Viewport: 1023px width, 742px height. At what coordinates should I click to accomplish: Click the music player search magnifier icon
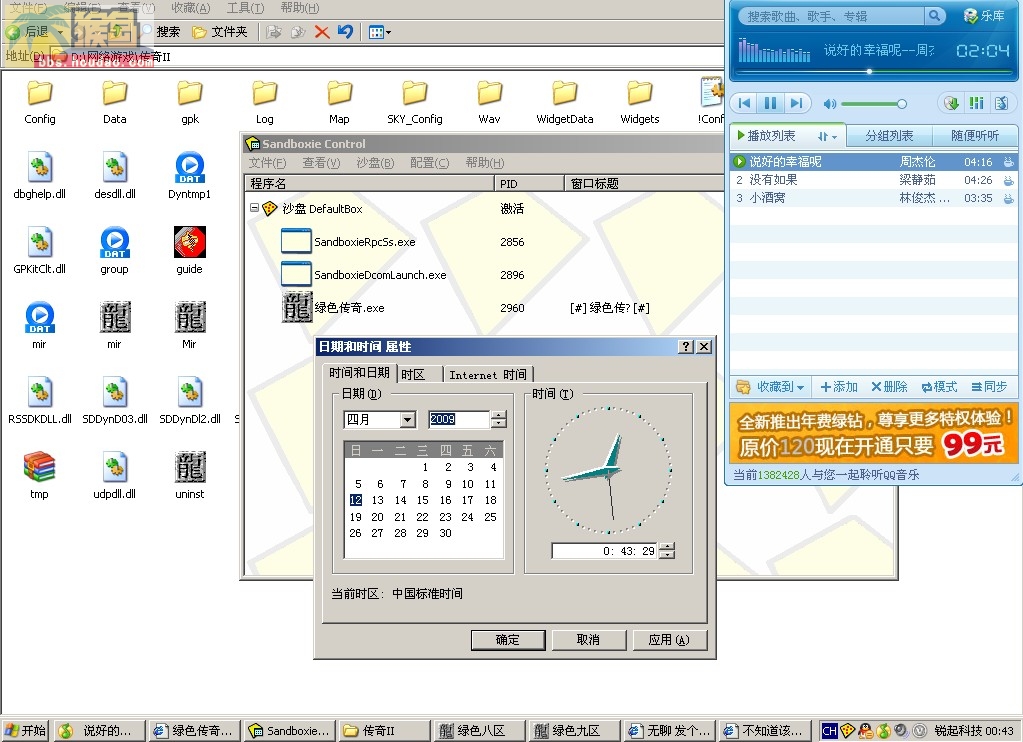[x=934, y=16]
